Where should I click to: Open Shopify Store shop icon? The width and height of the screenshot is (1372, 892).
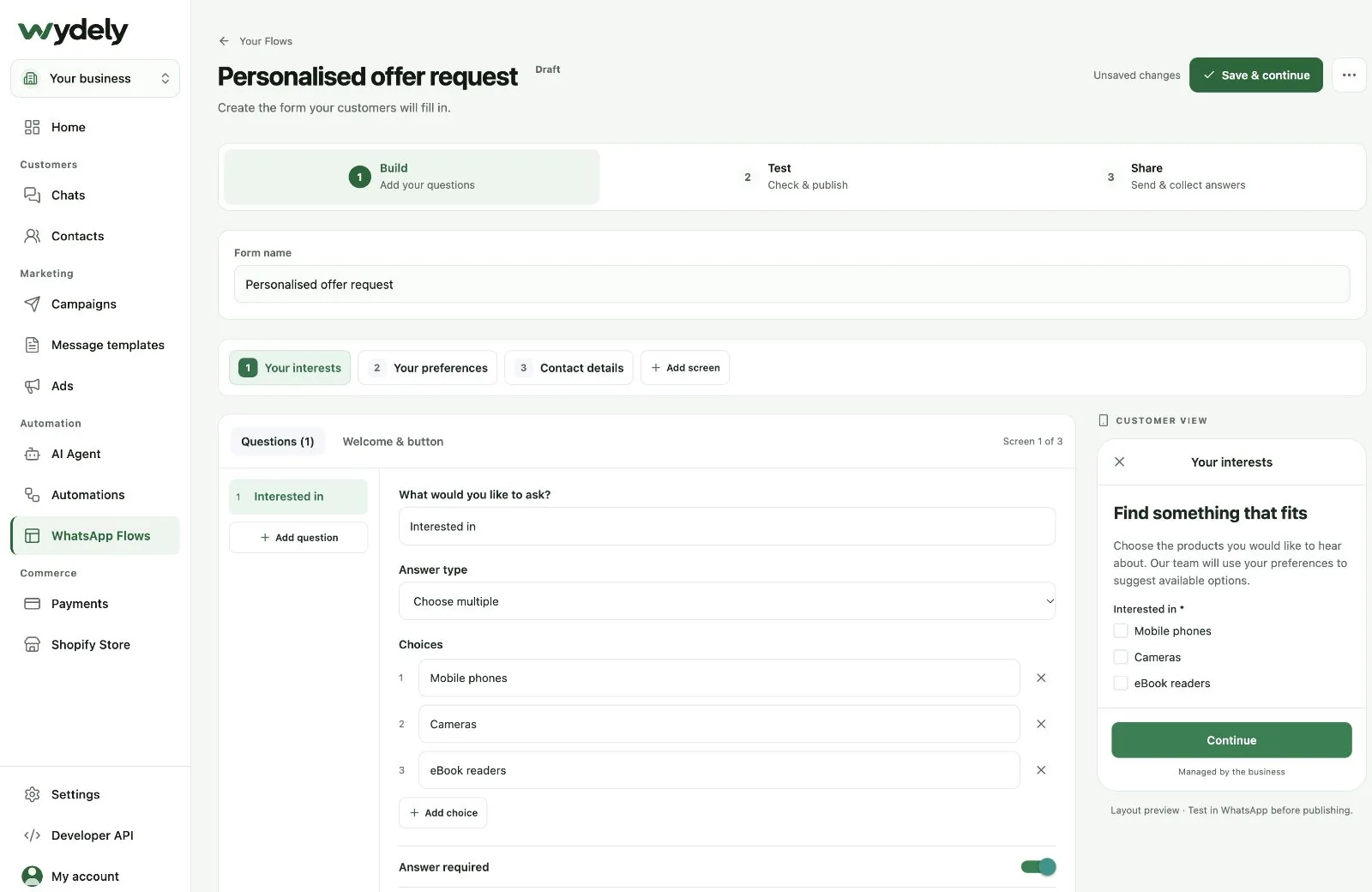coord(32,645)
